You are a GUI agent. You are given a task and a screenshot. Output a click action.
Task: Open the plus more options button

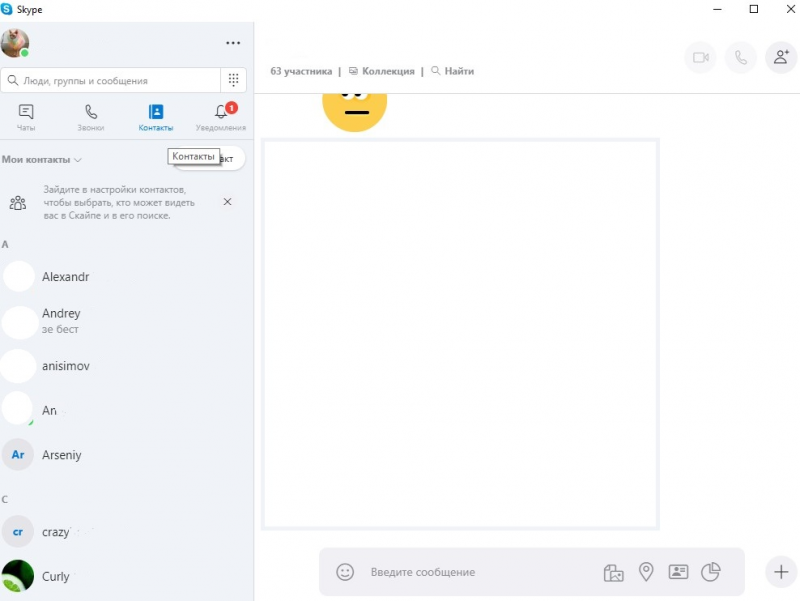781,572
